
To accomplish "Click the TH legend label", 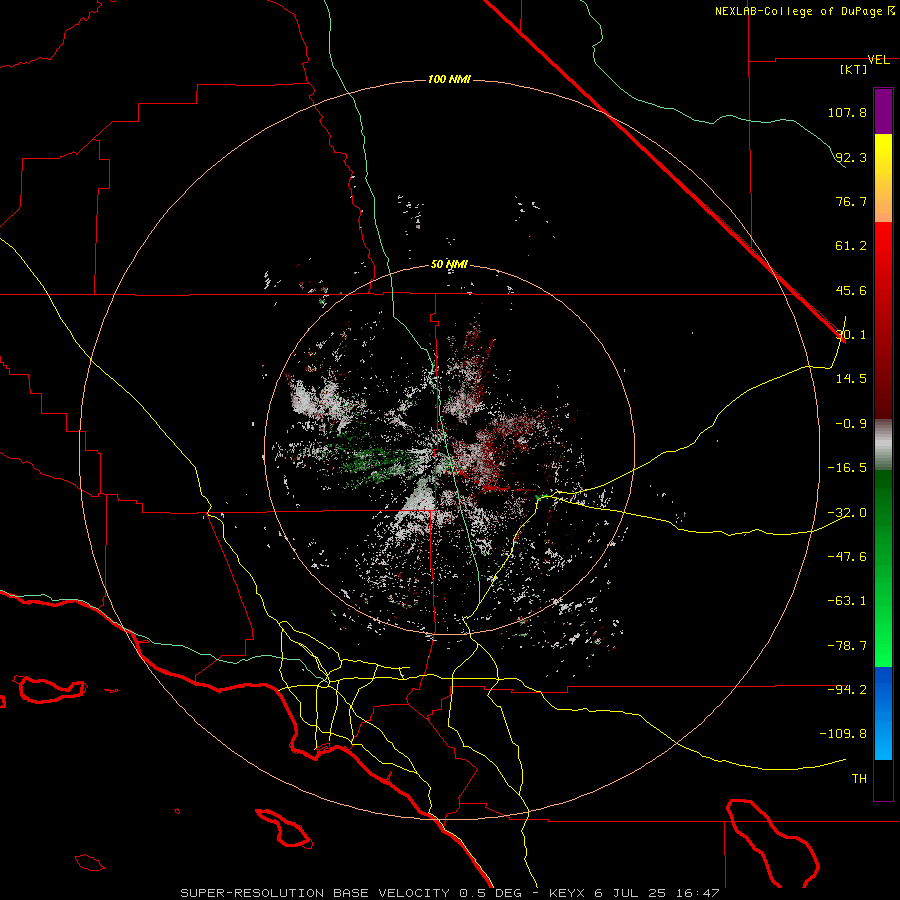I will (859, 779).
